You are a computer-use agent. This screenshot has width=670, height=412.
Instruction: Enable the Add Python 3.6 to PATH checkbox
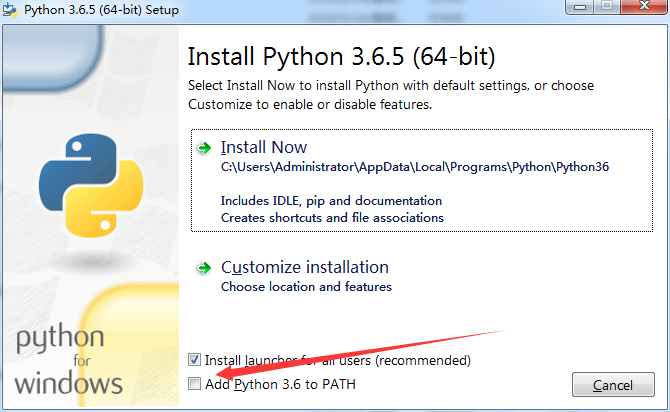coord(194,384)
